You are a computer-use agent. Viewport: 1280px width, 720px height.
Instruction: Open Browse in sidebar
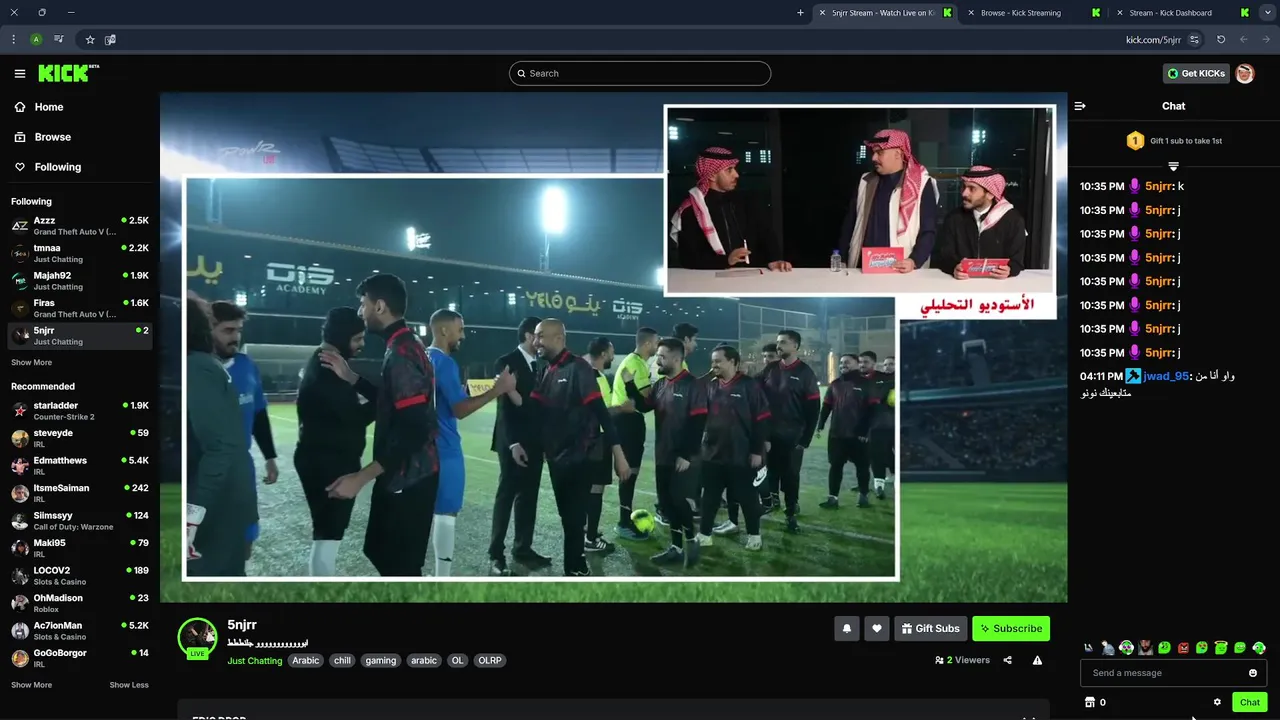[80, 137]
